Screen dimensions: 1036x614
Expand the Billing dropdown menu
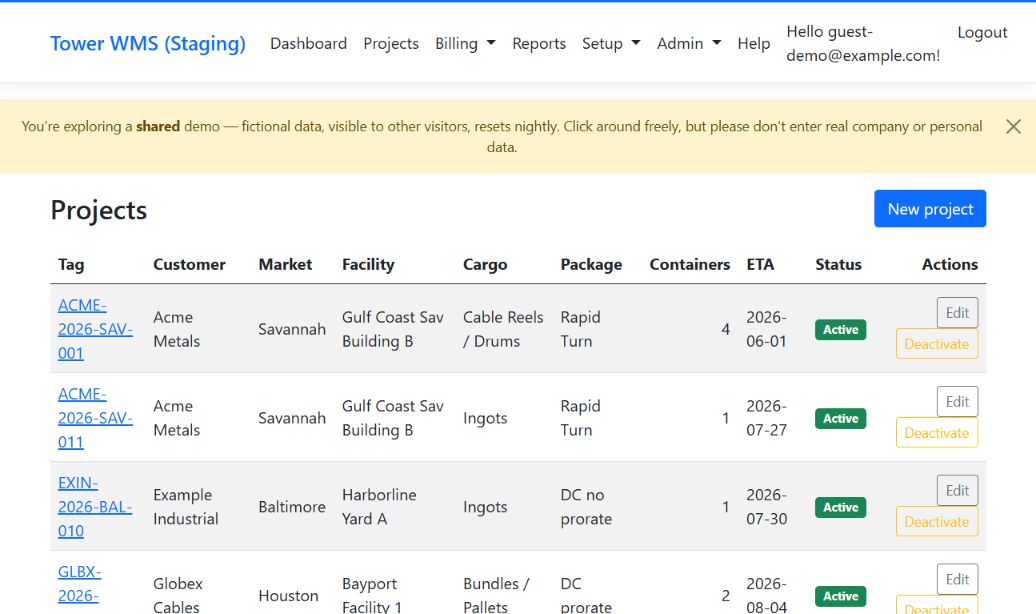pyautogui.click(x=465, y=44)
